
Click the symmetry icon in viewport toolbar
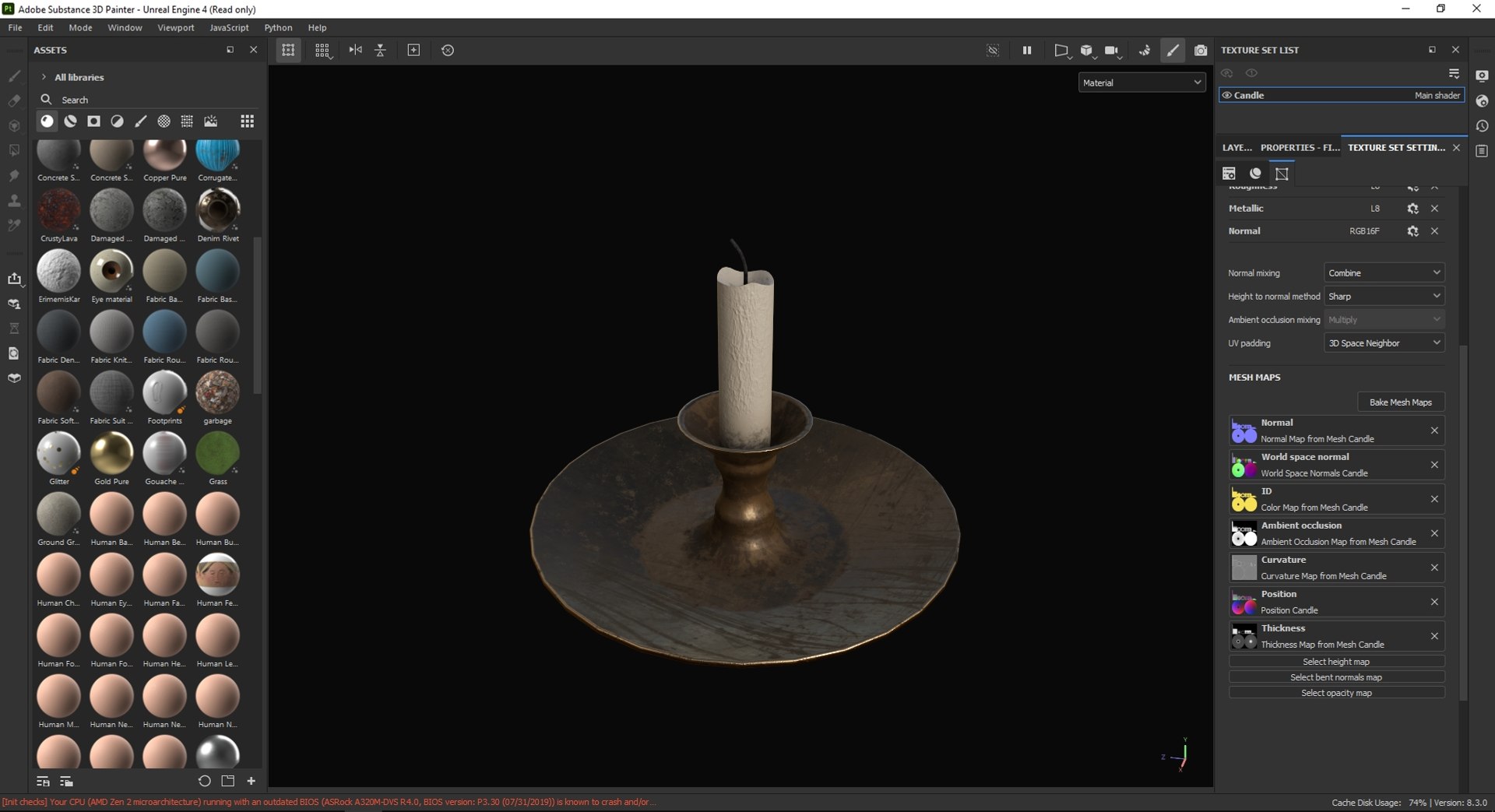355,50
